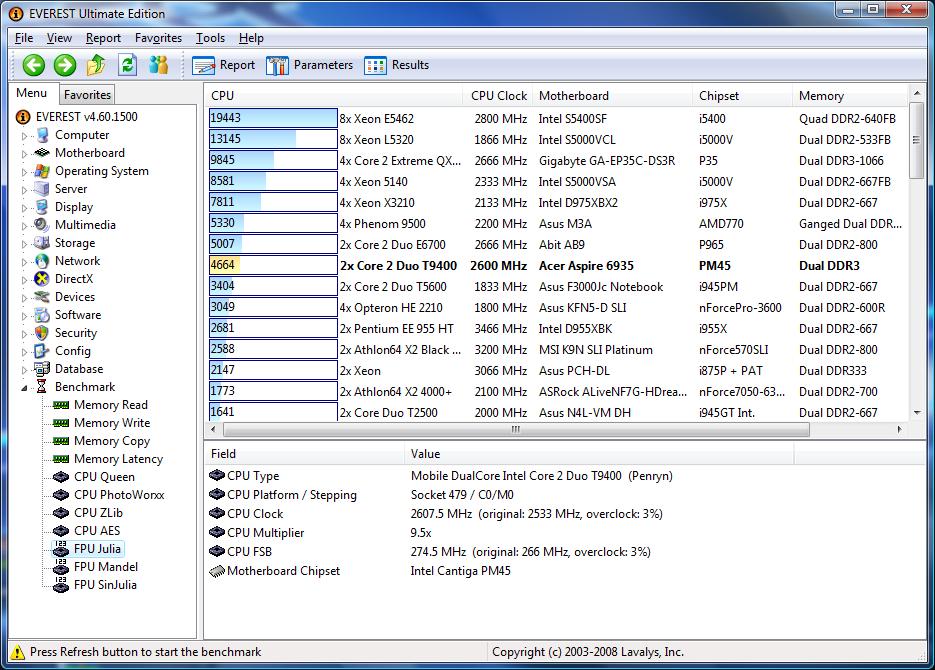
Task: Open the File menu
Action: tap(24, 38)
